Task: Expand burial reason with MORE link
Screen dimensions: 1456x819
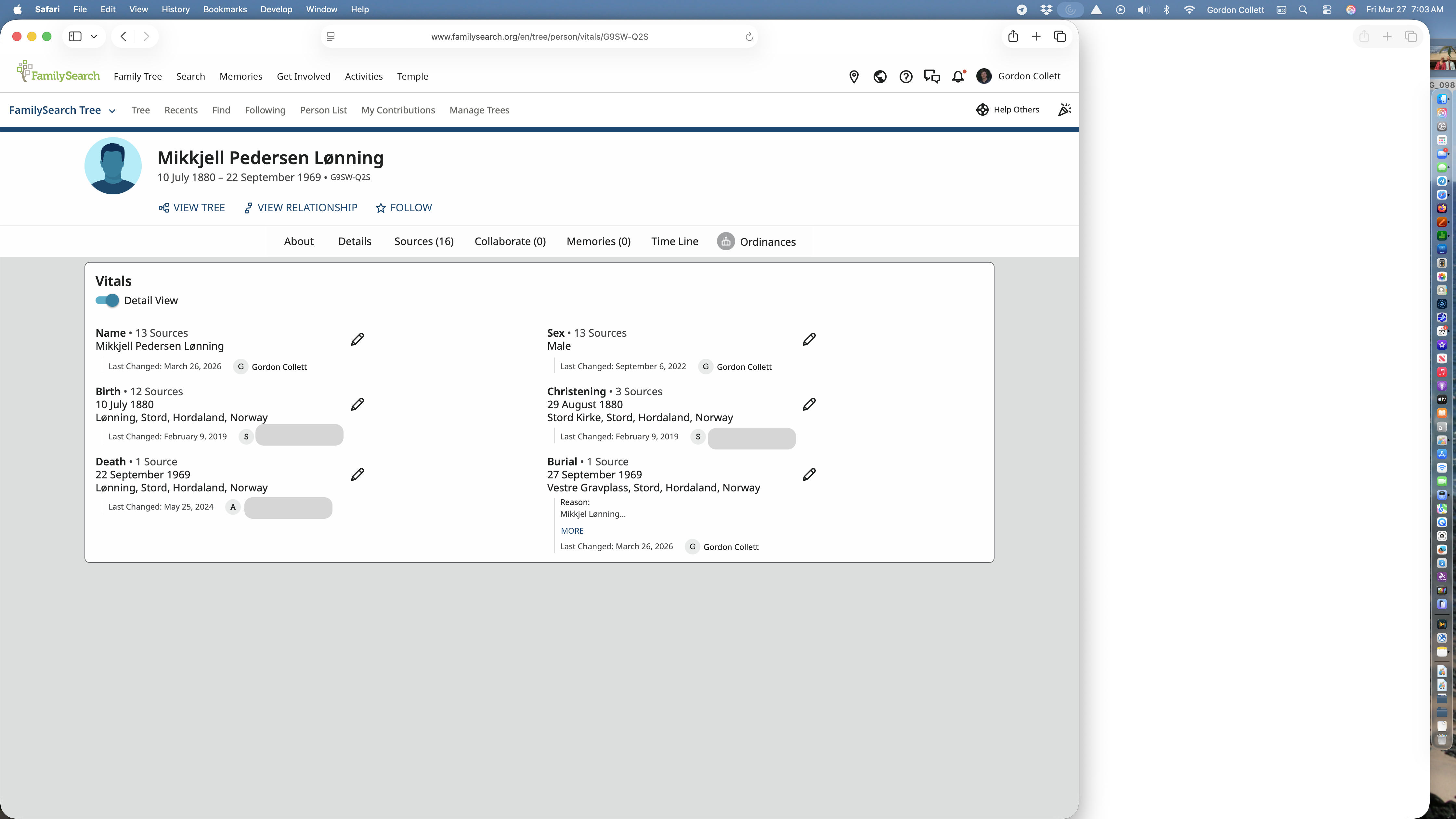Action: (572, 531)
